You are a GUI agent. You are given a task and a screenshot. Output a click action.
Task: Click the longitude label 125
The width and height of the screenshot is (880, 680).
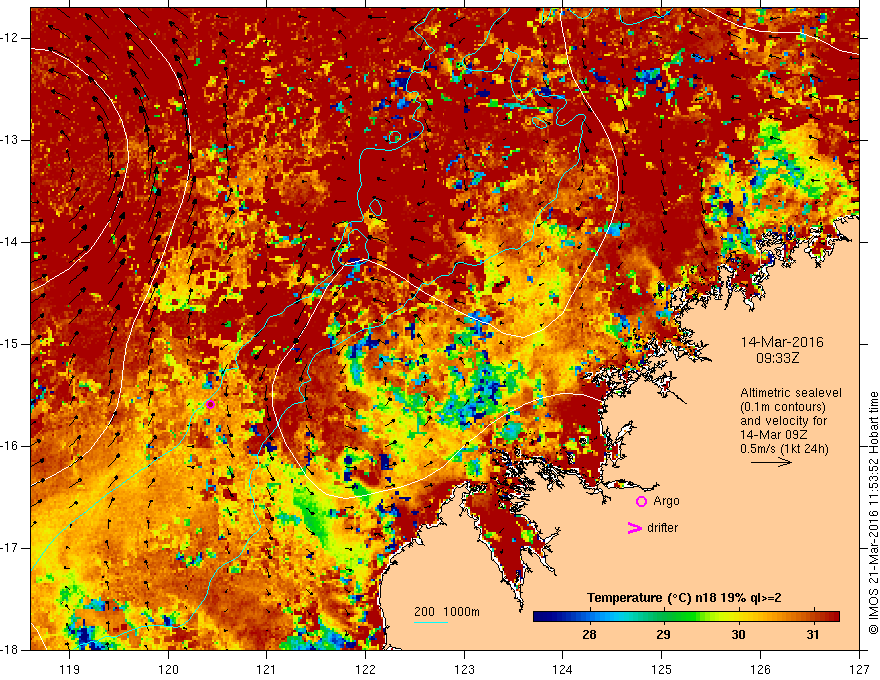tap(662, 670)
